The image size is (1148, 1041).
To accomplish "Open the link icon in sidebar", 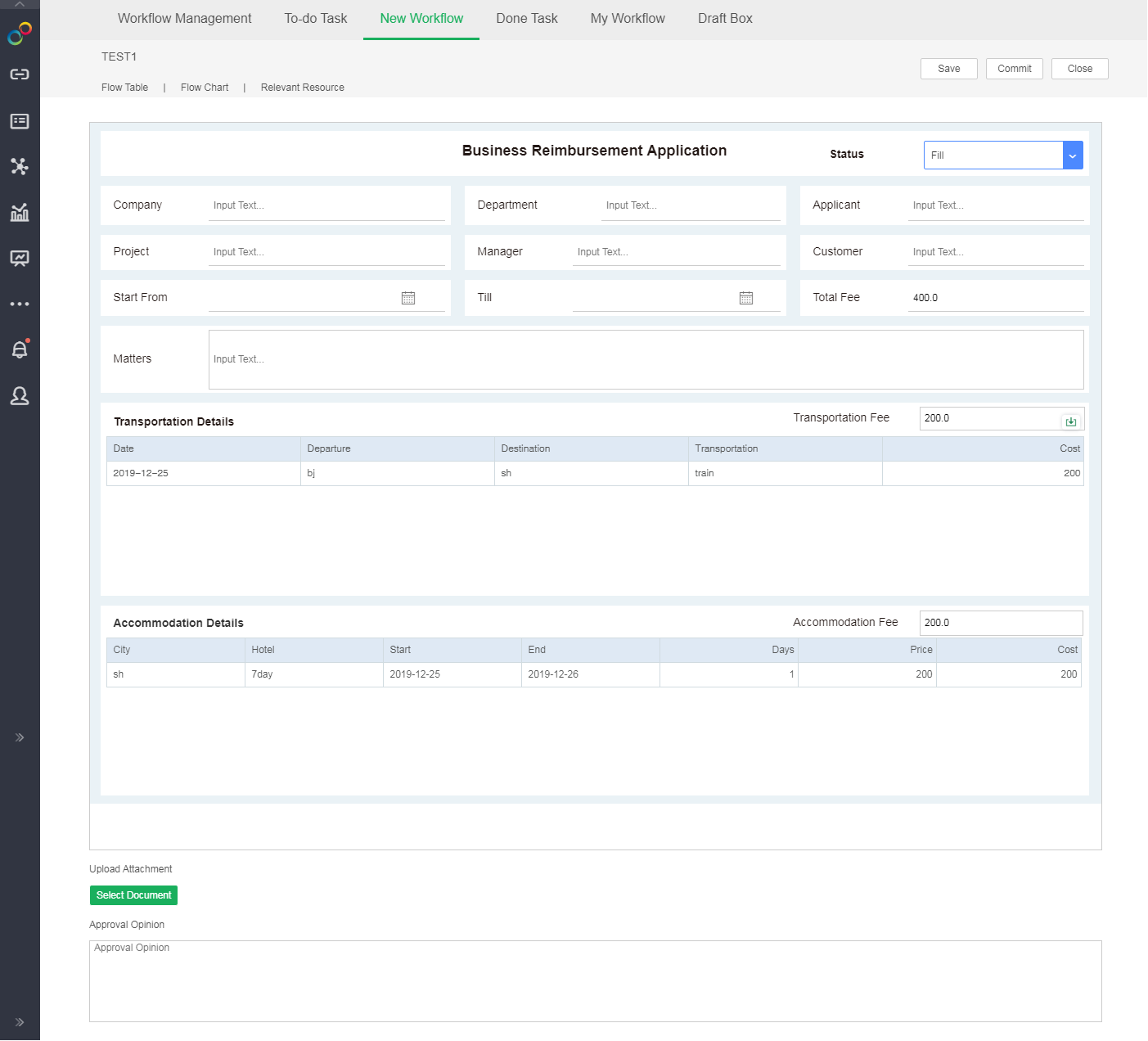I will click(20, 74).
